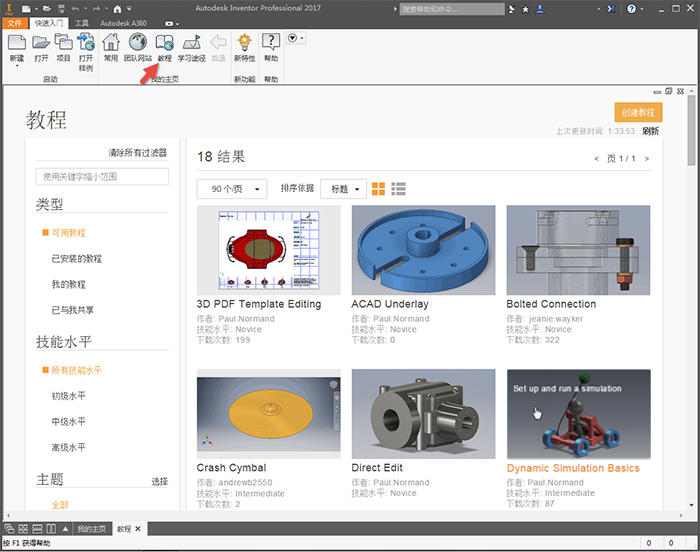700x552 pixels.
Task: Open the Help icon dropdown arrow in title bar
Action: (642, 8)
